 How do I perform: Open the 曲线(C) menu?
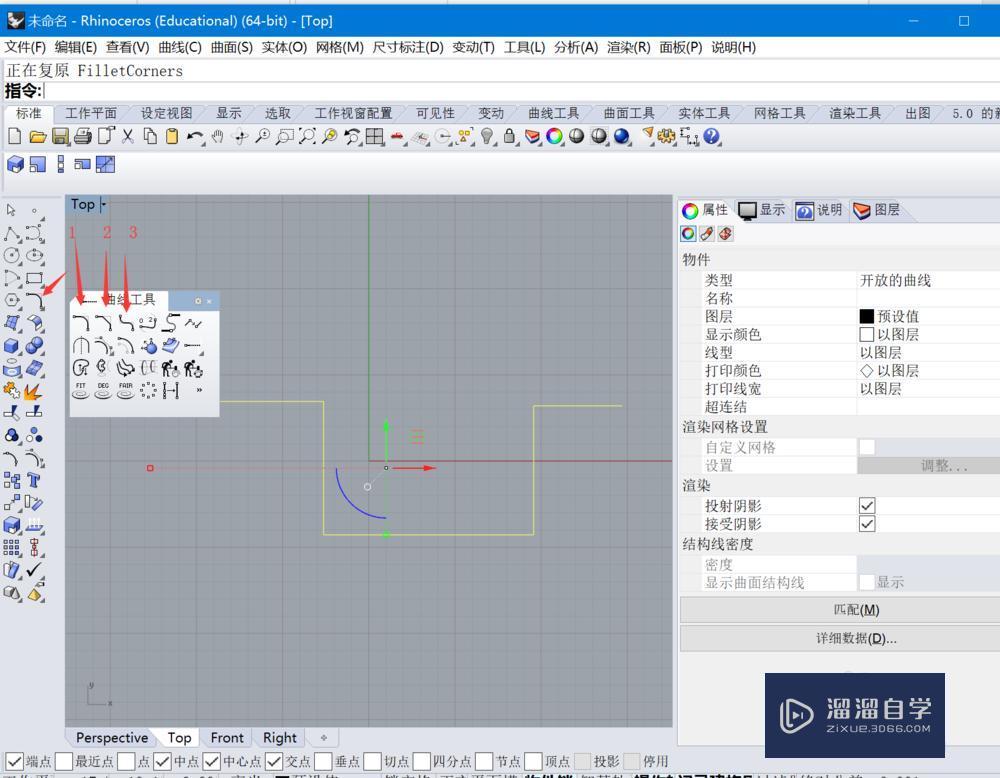coord(180,47)
